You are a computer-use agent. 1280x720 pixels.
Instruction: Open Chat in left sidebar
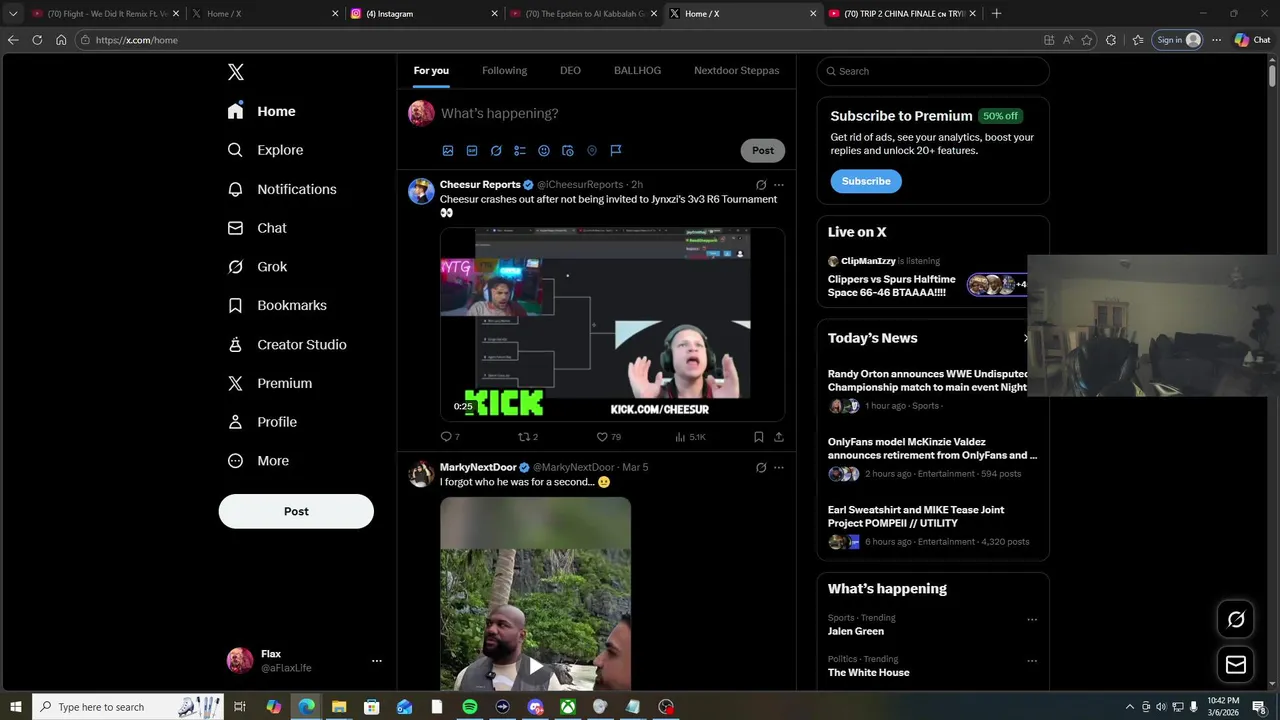pyautogui.click(x=258, y=228)
